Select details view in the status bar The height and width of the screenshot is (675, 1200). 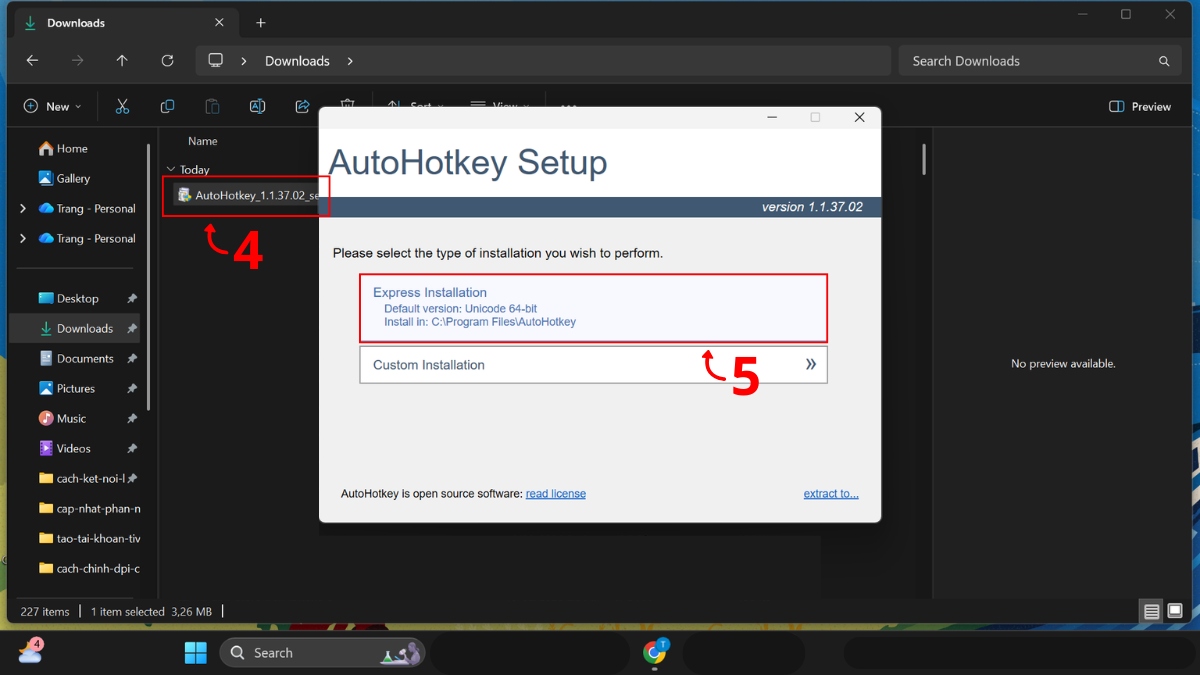click(x=1151, y=610)
